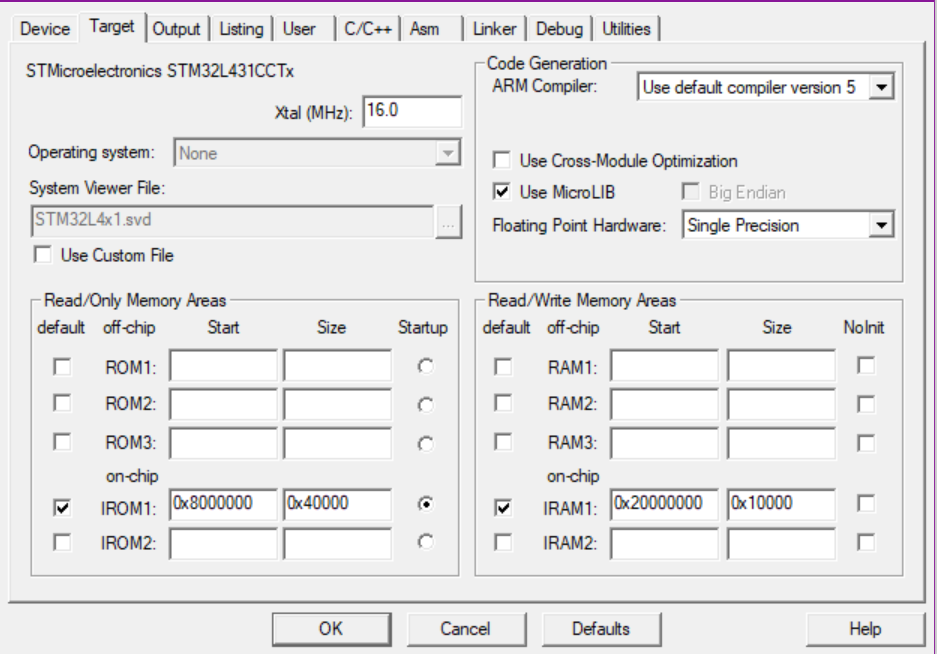Switch to the Linker tab
937x654 pixels.
point(495,29)
